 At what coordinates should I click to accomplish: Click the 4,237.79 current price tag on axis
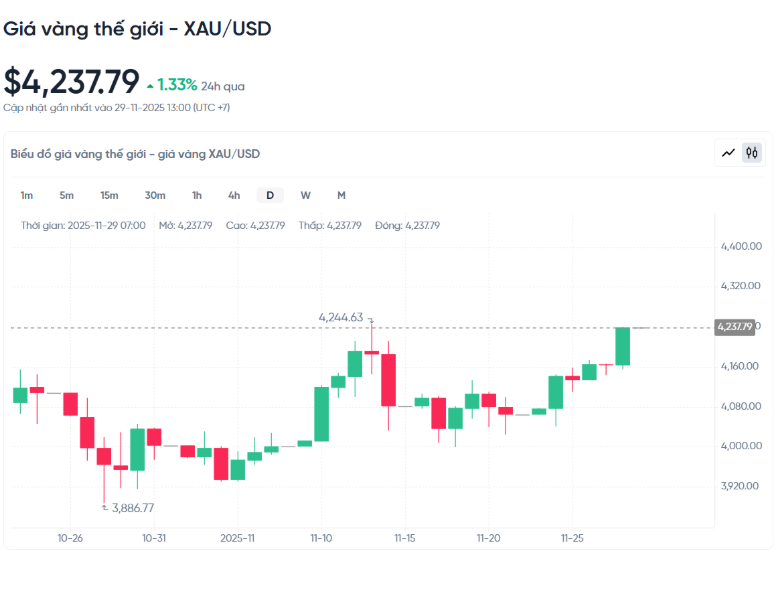click(x=734, y=326)
